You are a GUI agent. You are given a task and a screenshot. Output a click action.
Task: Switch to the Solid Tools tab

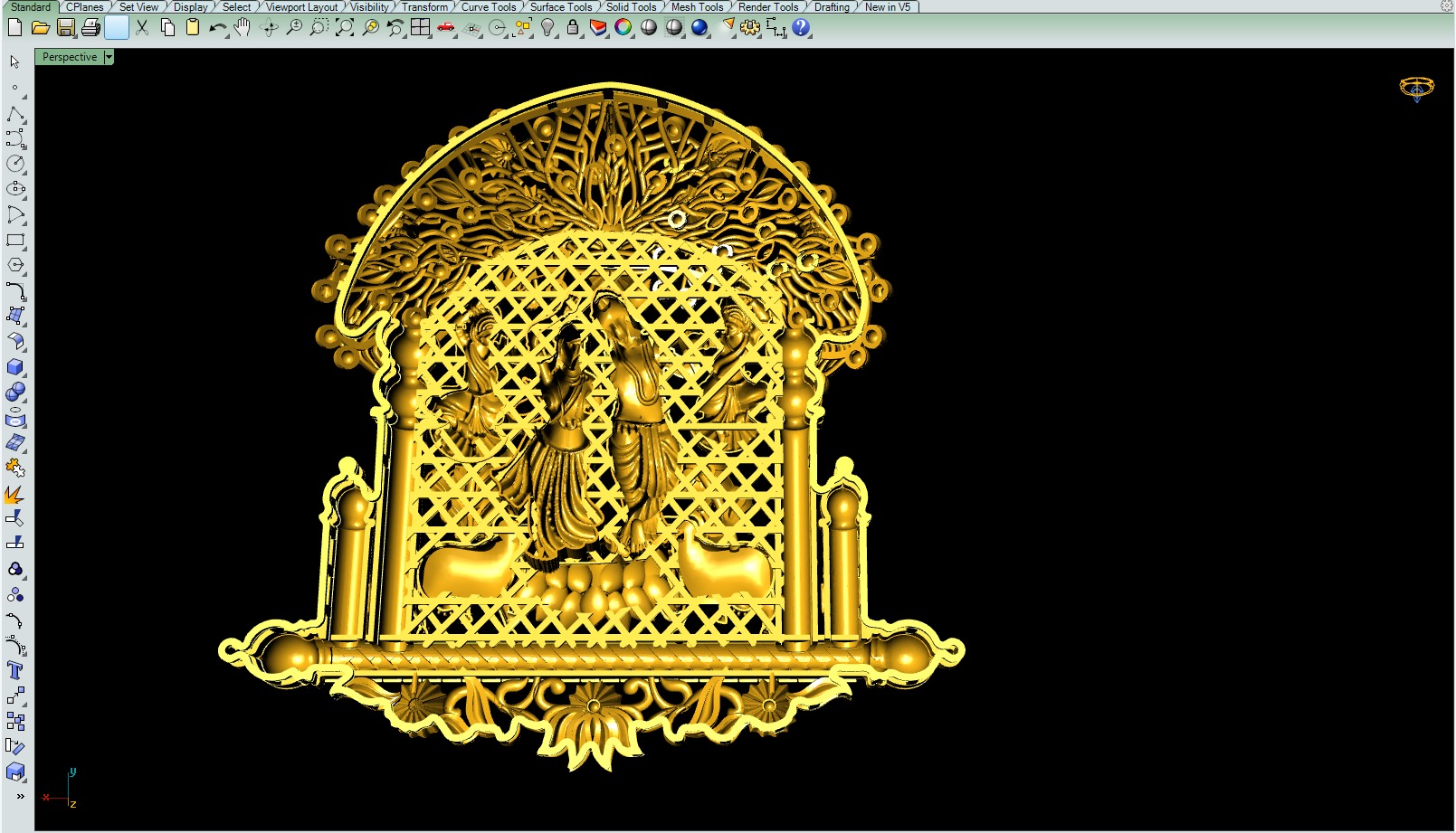[631, 7]
